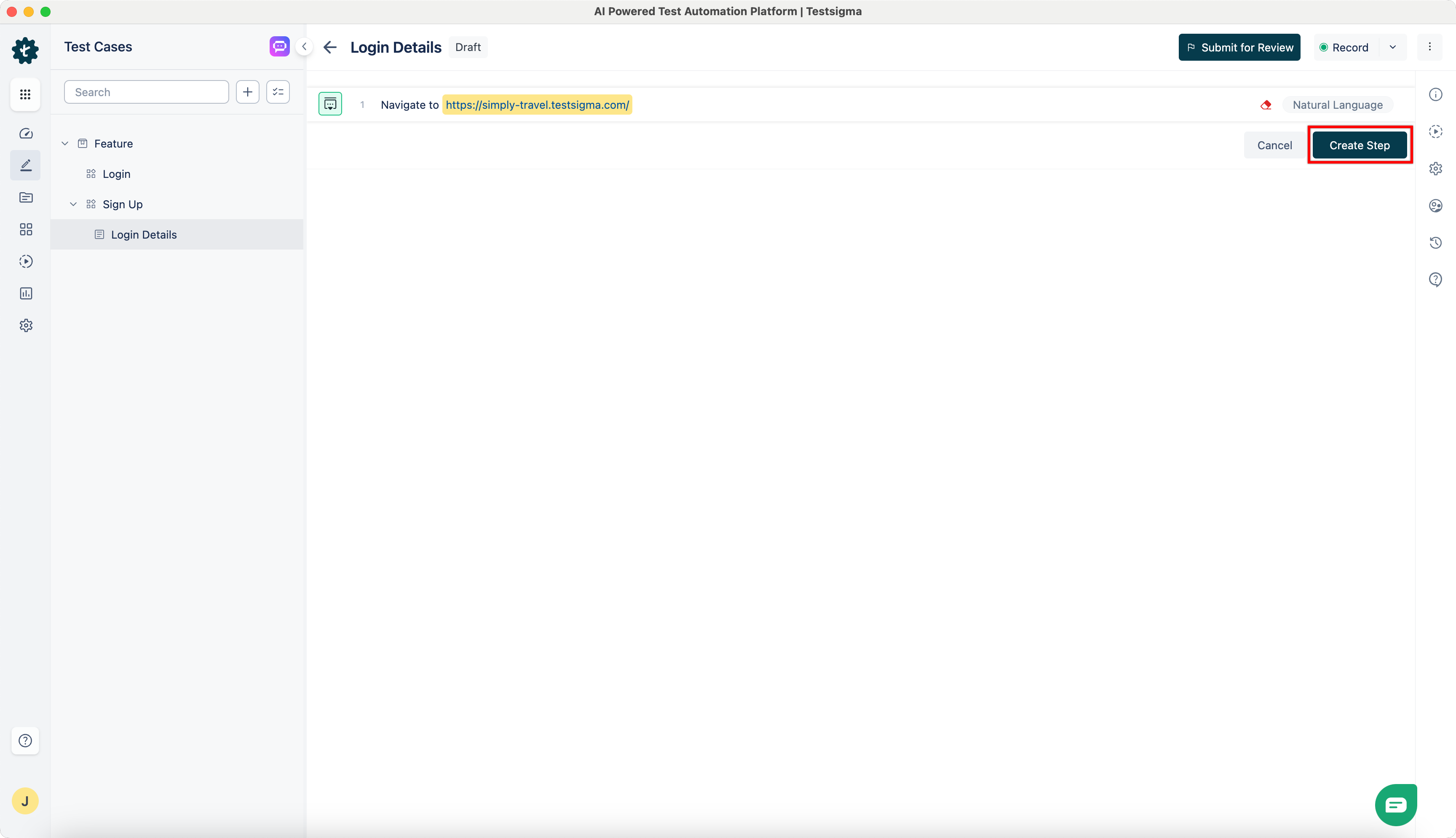Collapse the Sign Up tree node
1456x838 pixels.
coord(73,204)
